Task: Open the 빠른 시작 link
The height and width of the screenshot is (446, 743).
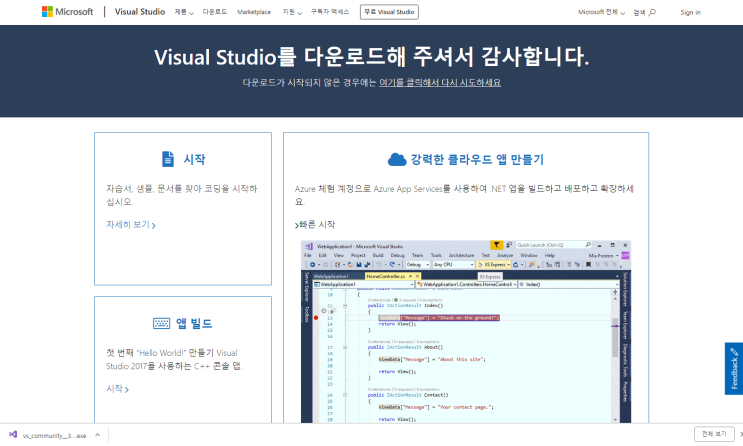Action: pos(315,225)
